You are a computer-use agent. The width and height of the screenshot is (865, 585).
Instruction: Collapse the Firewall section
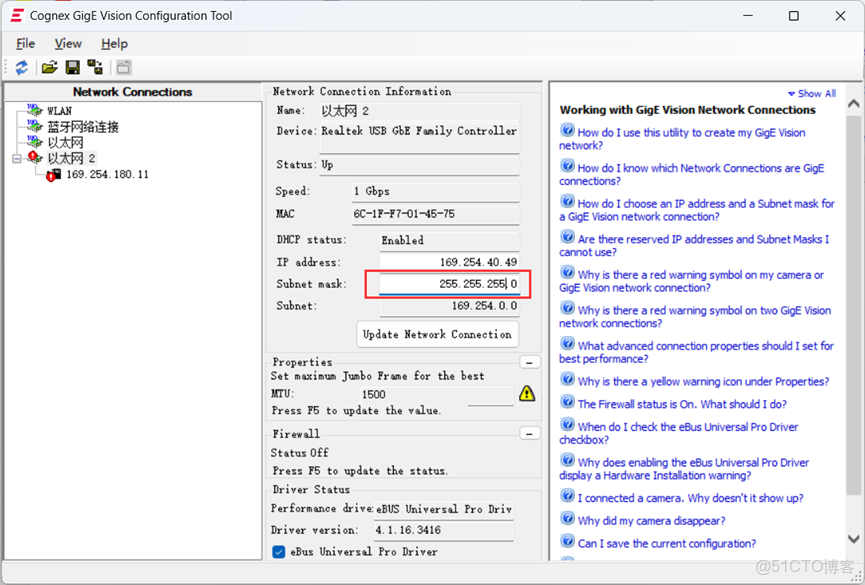tap(530, 433)
